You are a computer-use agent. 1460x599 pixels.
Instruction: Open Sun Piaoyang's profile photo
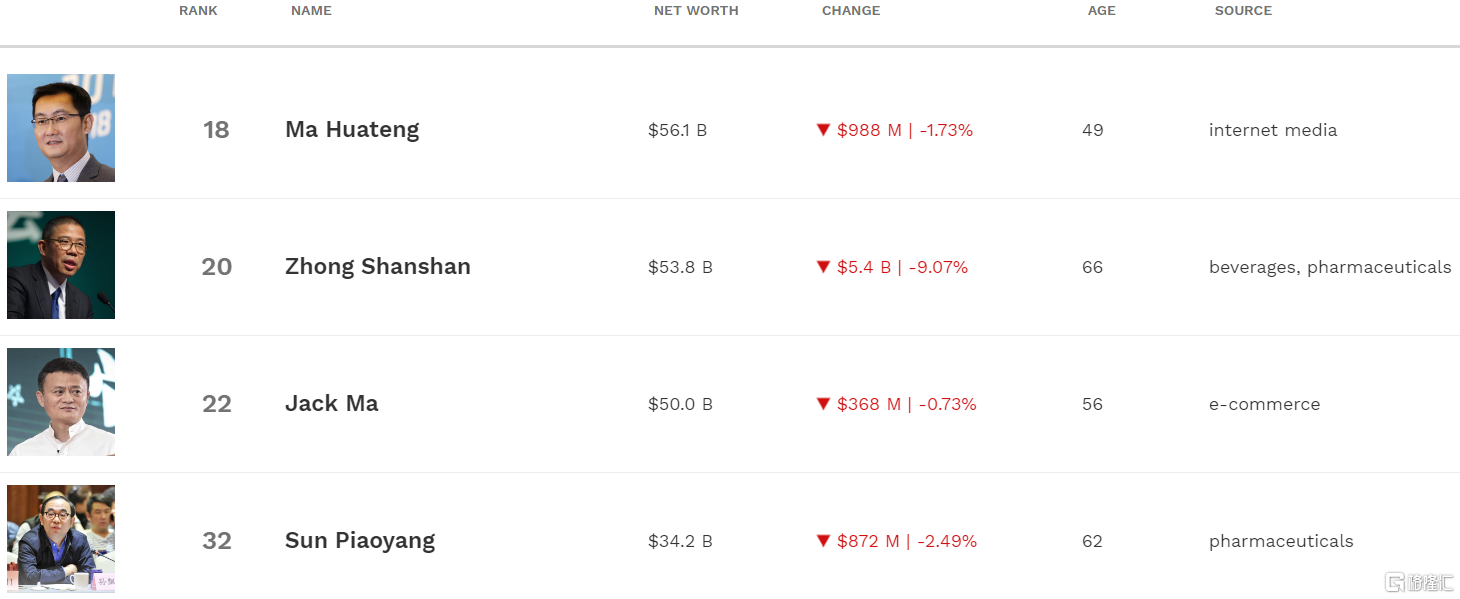[x=61, y=539]
